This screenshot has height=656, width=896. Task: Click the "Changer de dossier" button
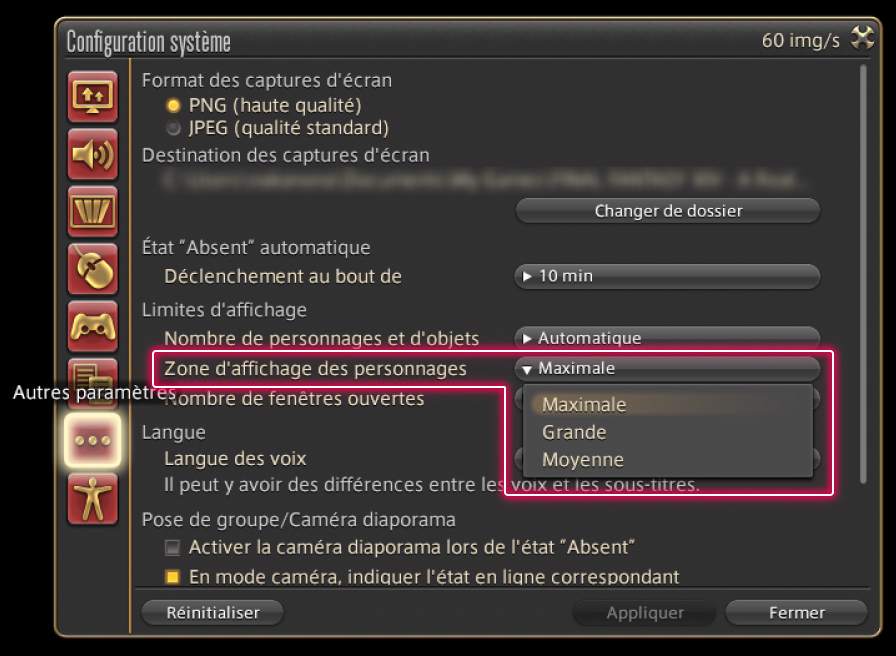point(667,211)
